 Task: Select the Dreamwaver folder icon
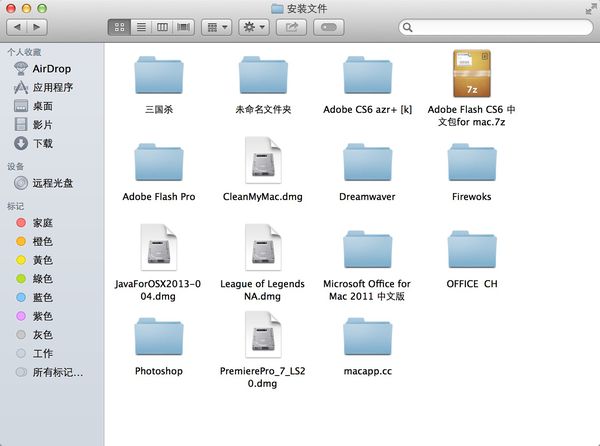tap(368, 163)
